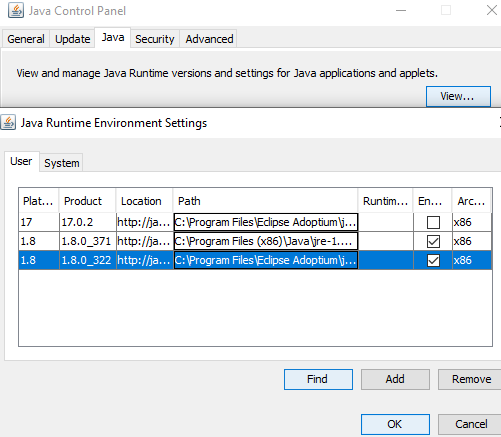Click the Path column header

(x=265, y=201)
